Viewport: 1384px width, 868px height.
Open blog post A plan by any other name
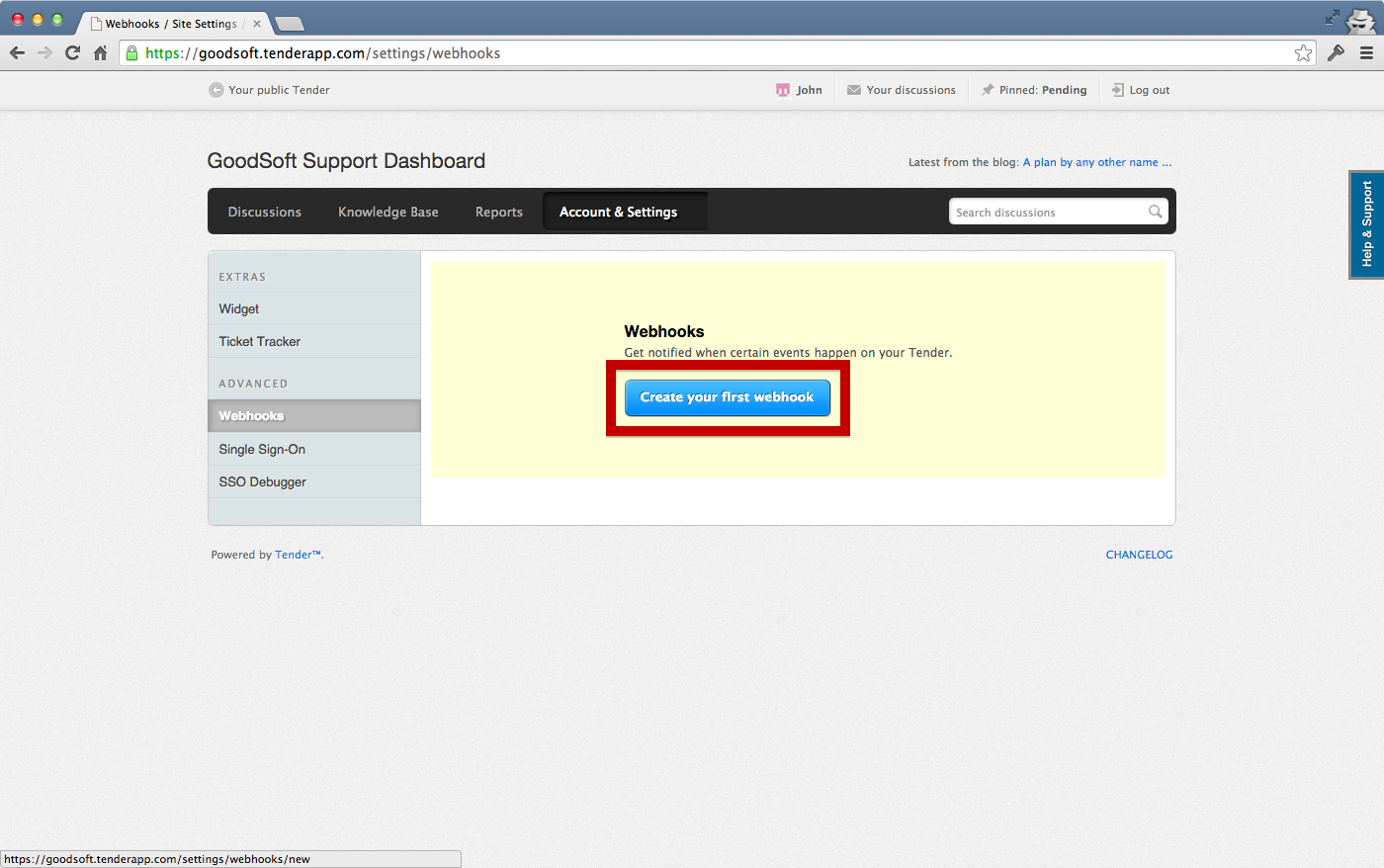click(1097, 162)
